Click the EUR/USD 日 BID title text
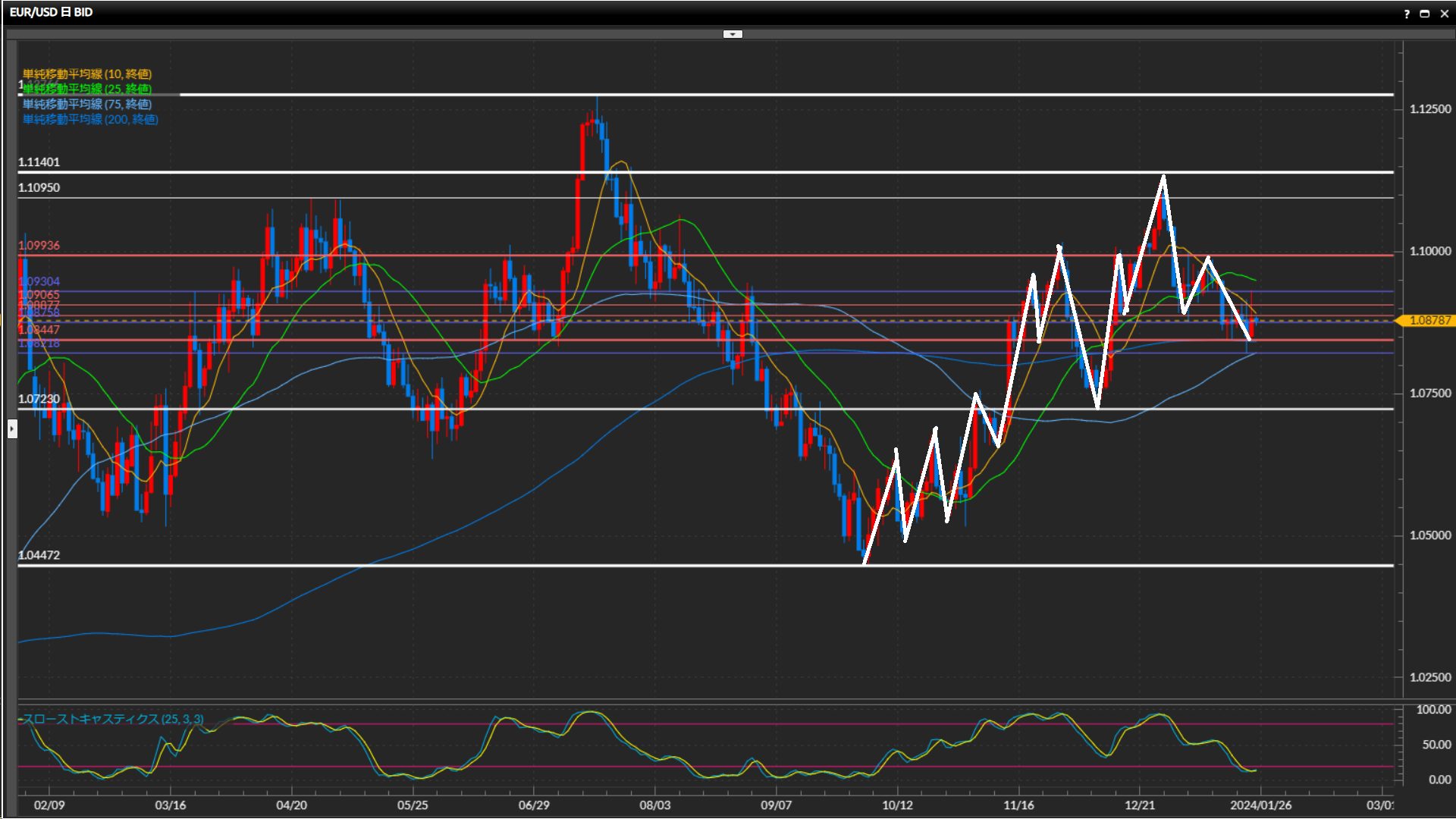1456x819 pixels. 51,12
